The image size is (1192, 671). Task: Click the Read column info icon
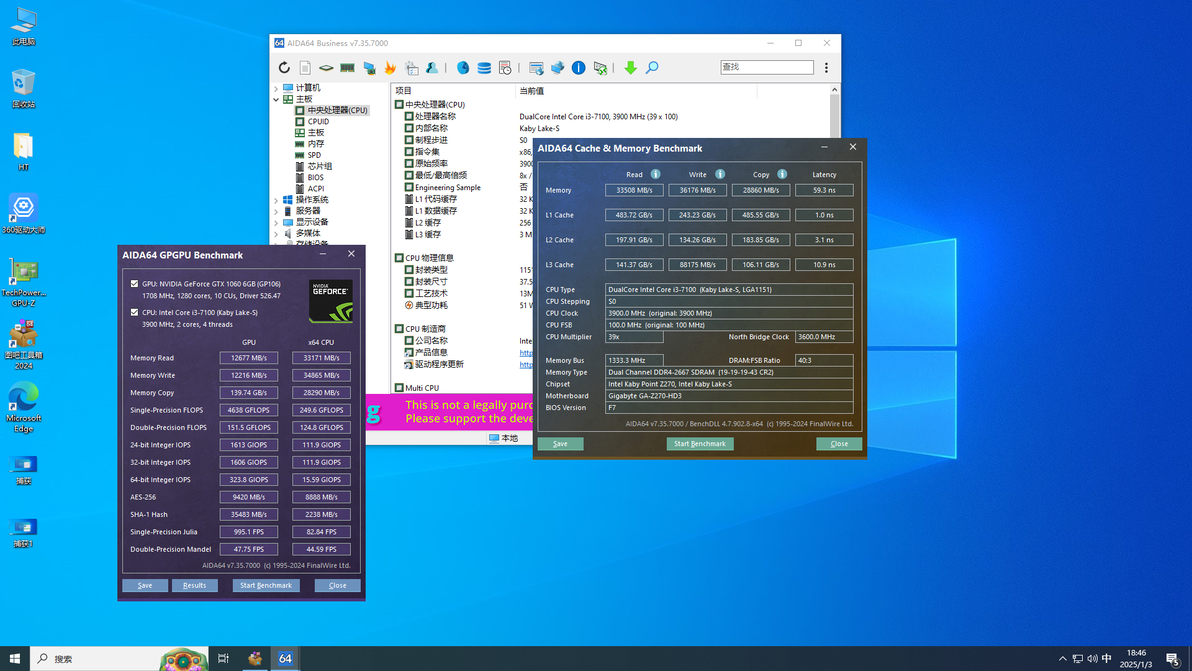coord(656,174)
